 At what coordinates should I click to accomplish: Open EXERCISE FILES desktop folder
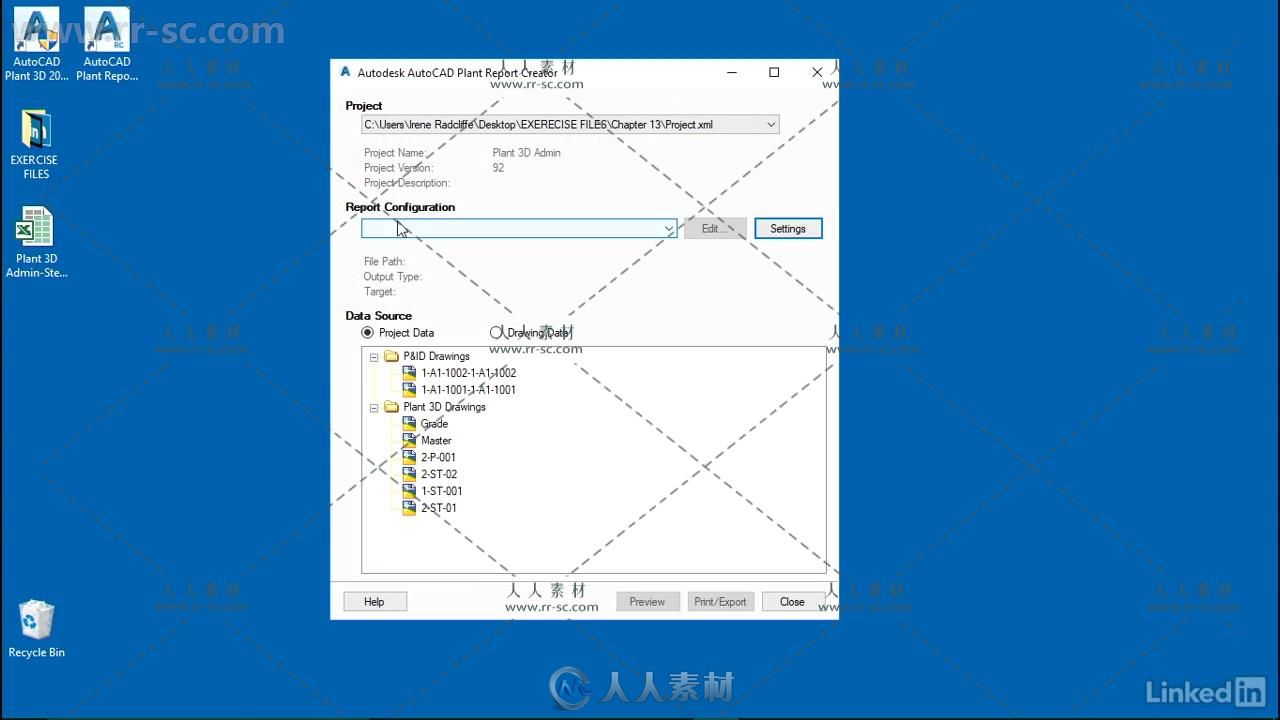[x=36, y=145]
